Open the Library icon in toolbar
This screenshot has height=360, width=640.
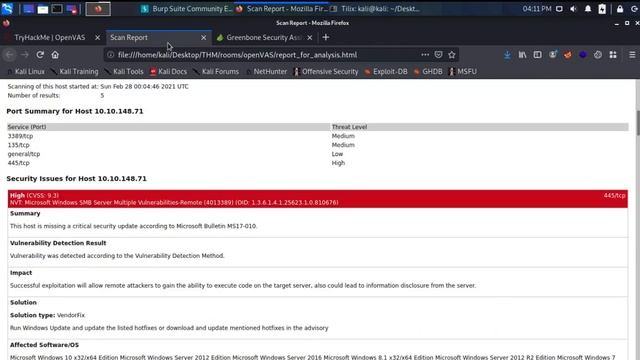[x=522, y=55]
